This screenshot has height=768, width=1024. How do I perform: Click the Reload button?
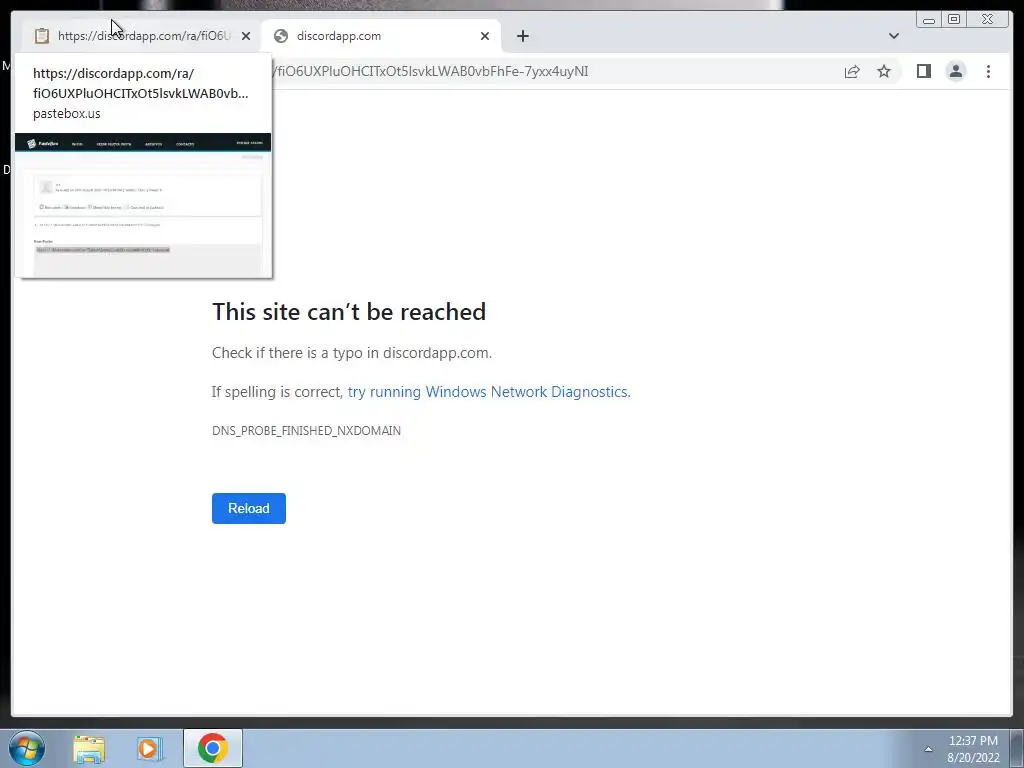click(249, 508)
